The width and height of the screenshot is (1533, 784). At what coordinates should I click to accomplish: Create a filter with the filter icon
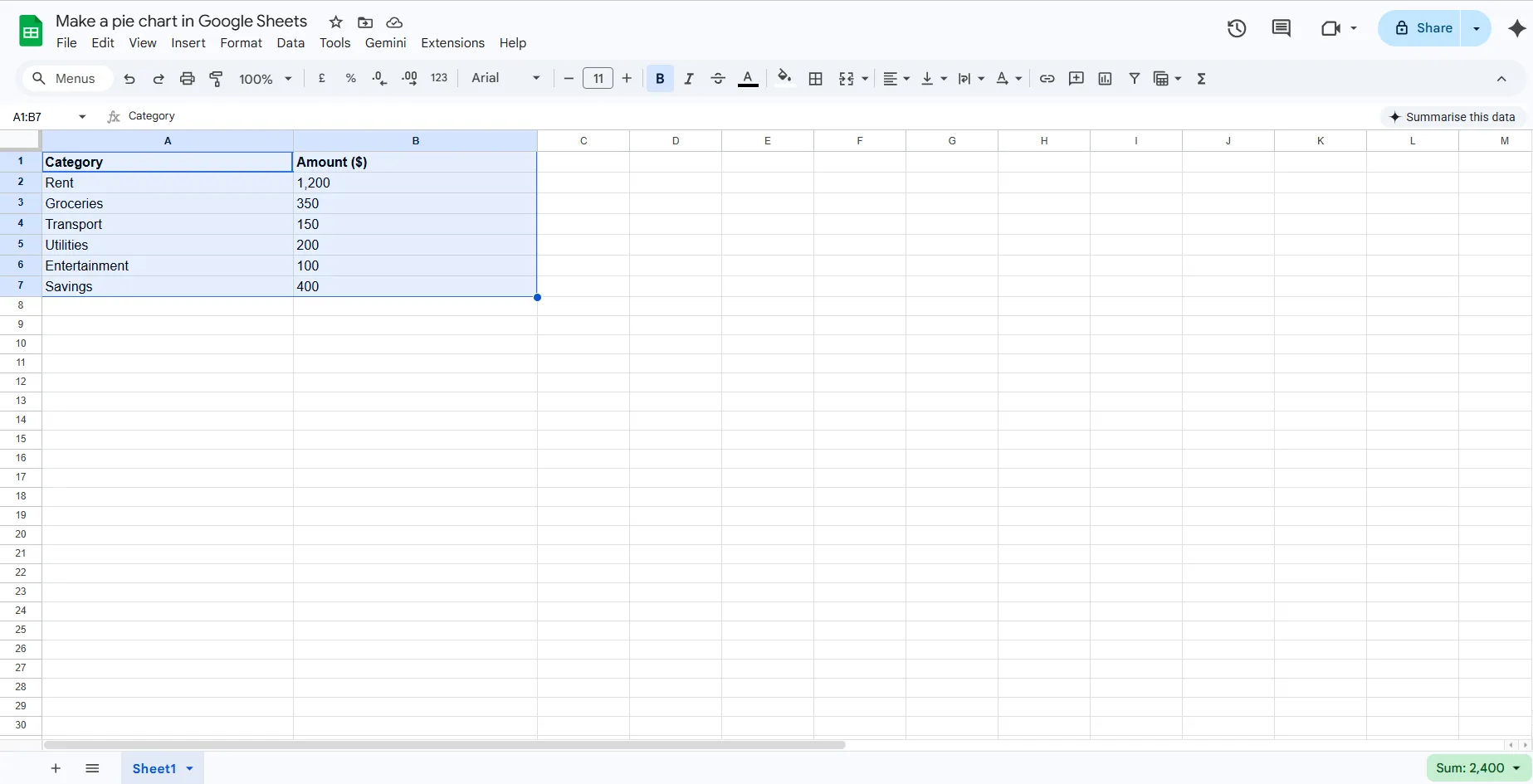pyautogui.click(x=1135, y=78)
